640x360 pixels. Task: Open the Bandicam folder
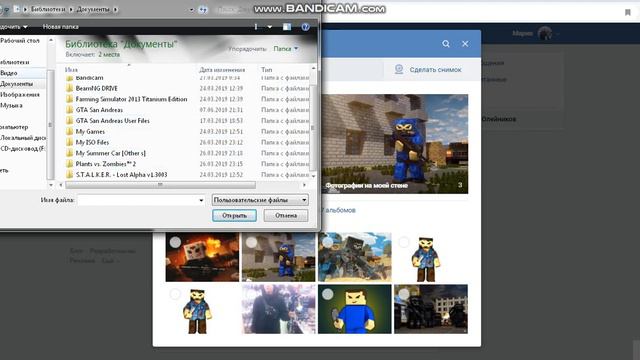[x=89, y=78]
